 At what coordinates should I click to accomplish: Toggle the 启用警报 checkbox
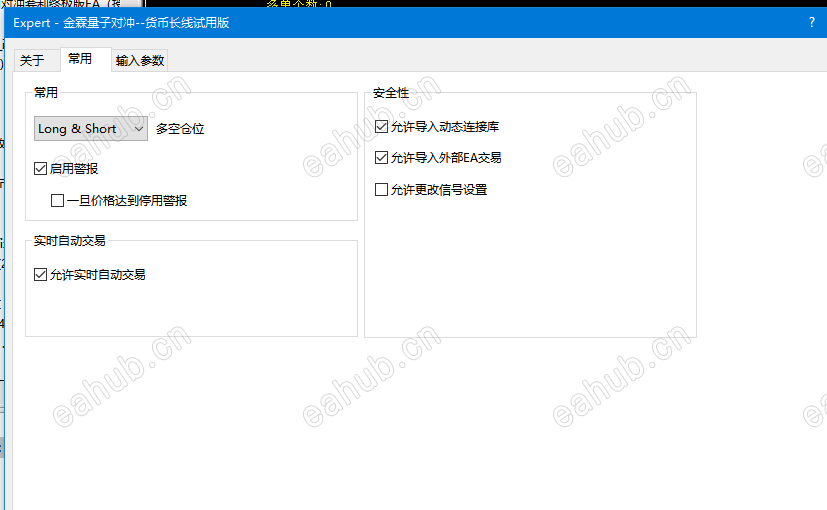coord(41,169)
